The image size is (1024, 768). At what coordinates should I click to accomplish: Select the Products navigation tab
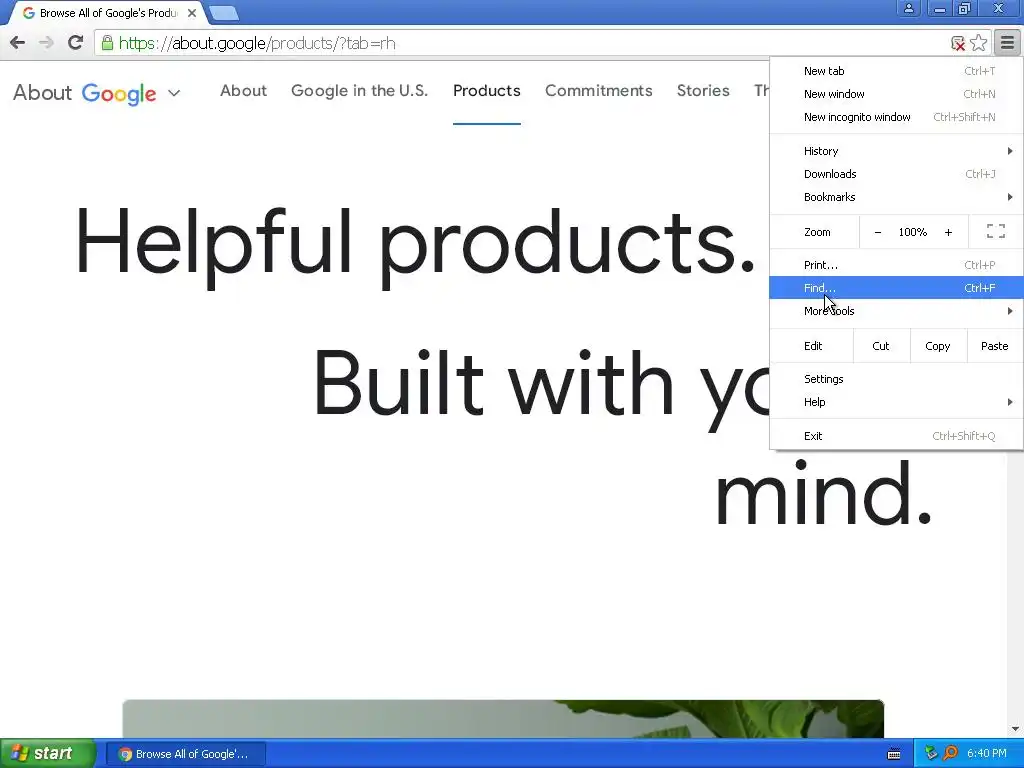tap(487, 91)
